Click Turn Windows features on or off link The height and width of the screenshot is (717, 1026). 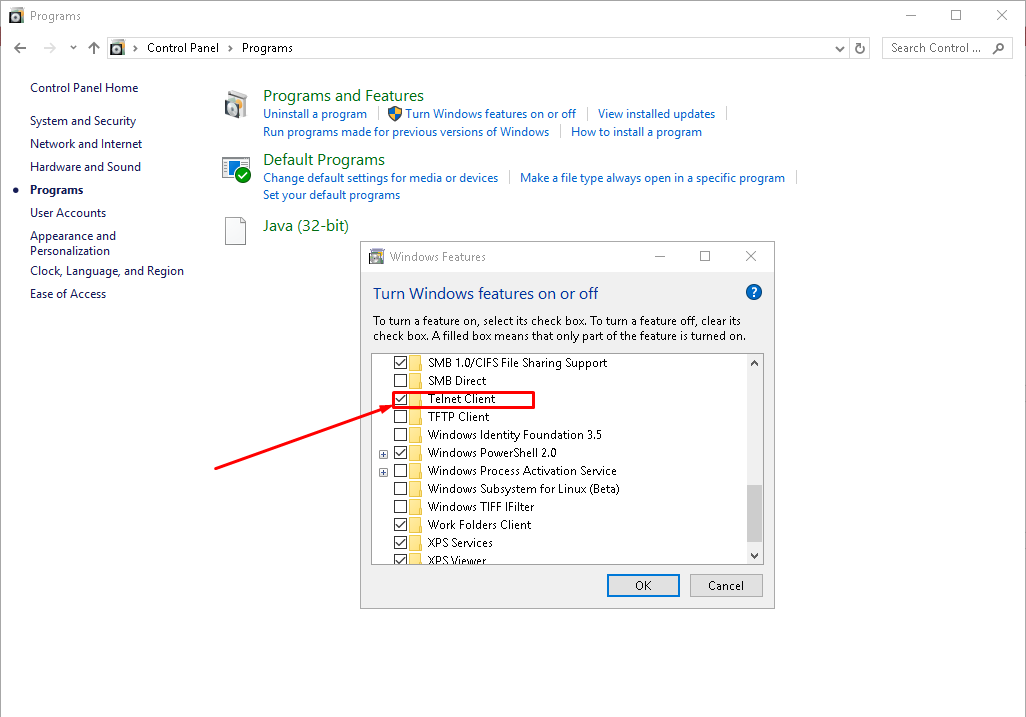490,114
